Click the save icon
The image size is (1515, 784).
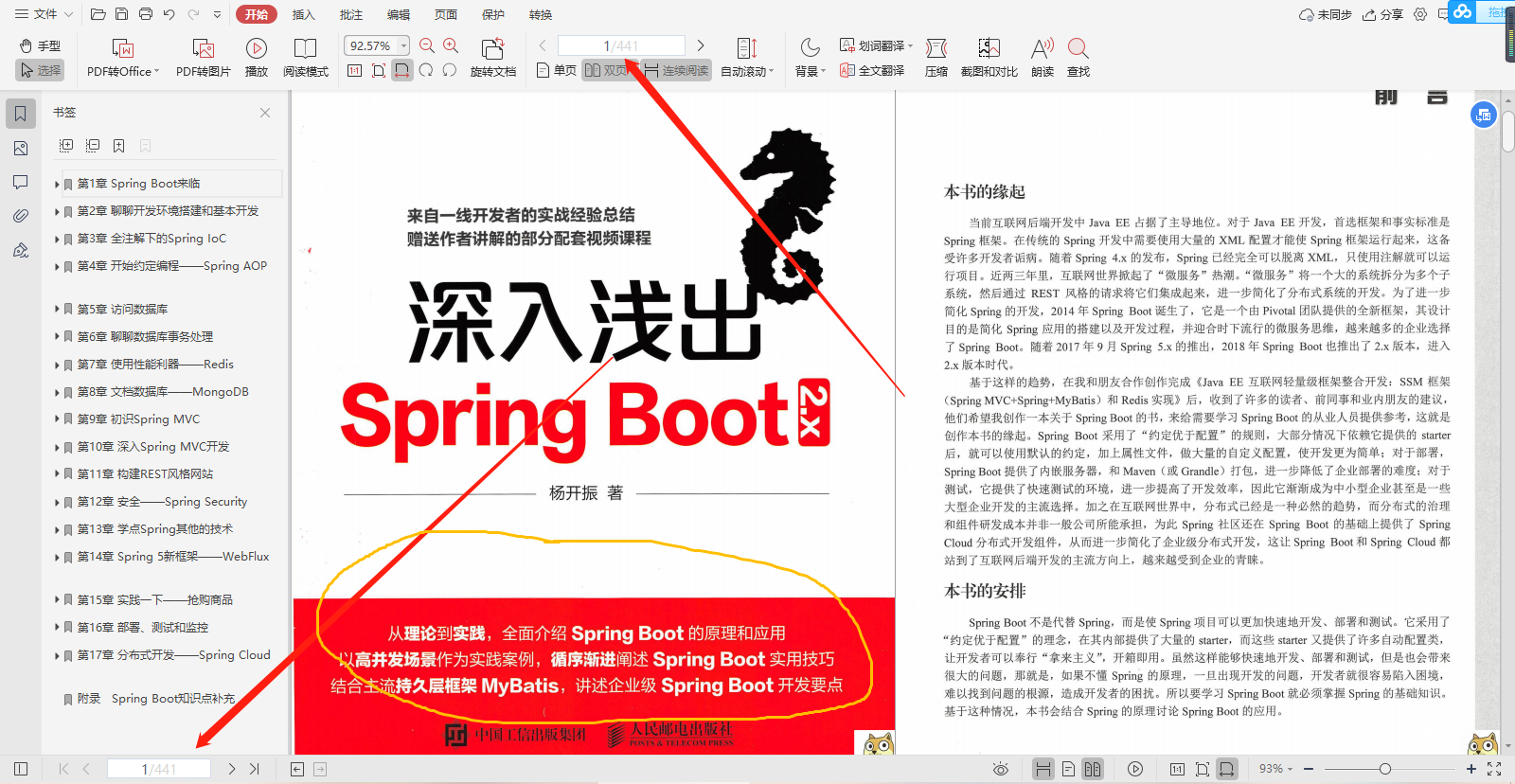(121, 14)
